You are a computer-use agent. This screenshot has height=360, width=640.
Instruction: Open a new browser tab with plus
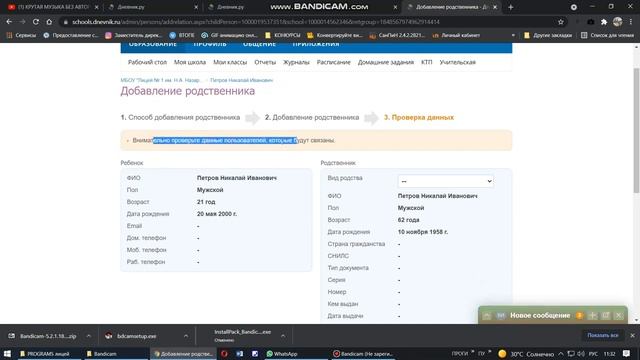click(511, 7)
